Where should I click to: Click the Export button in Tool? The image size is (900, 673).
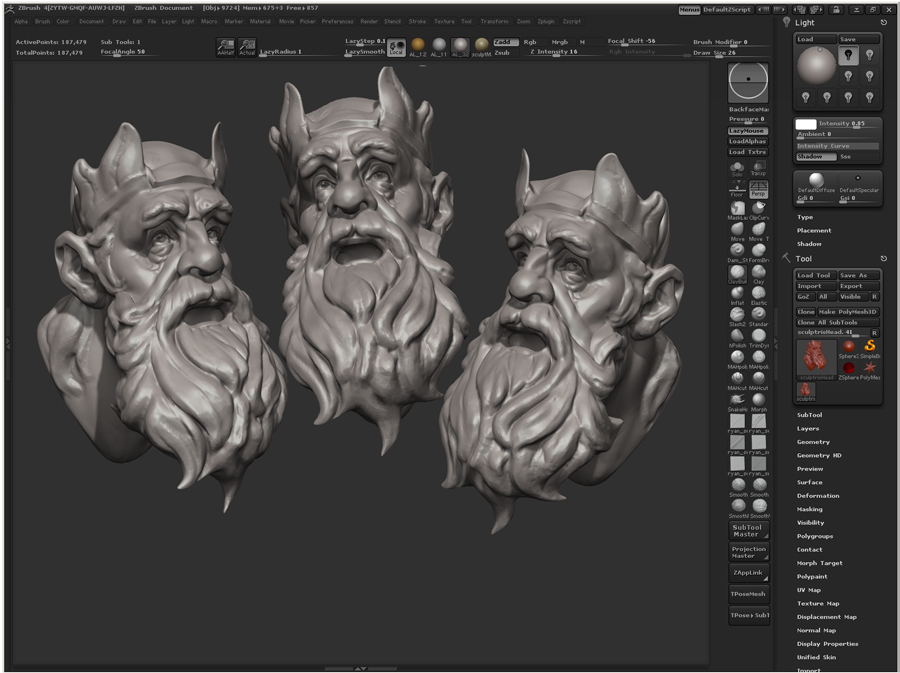[x=859, y=286]
